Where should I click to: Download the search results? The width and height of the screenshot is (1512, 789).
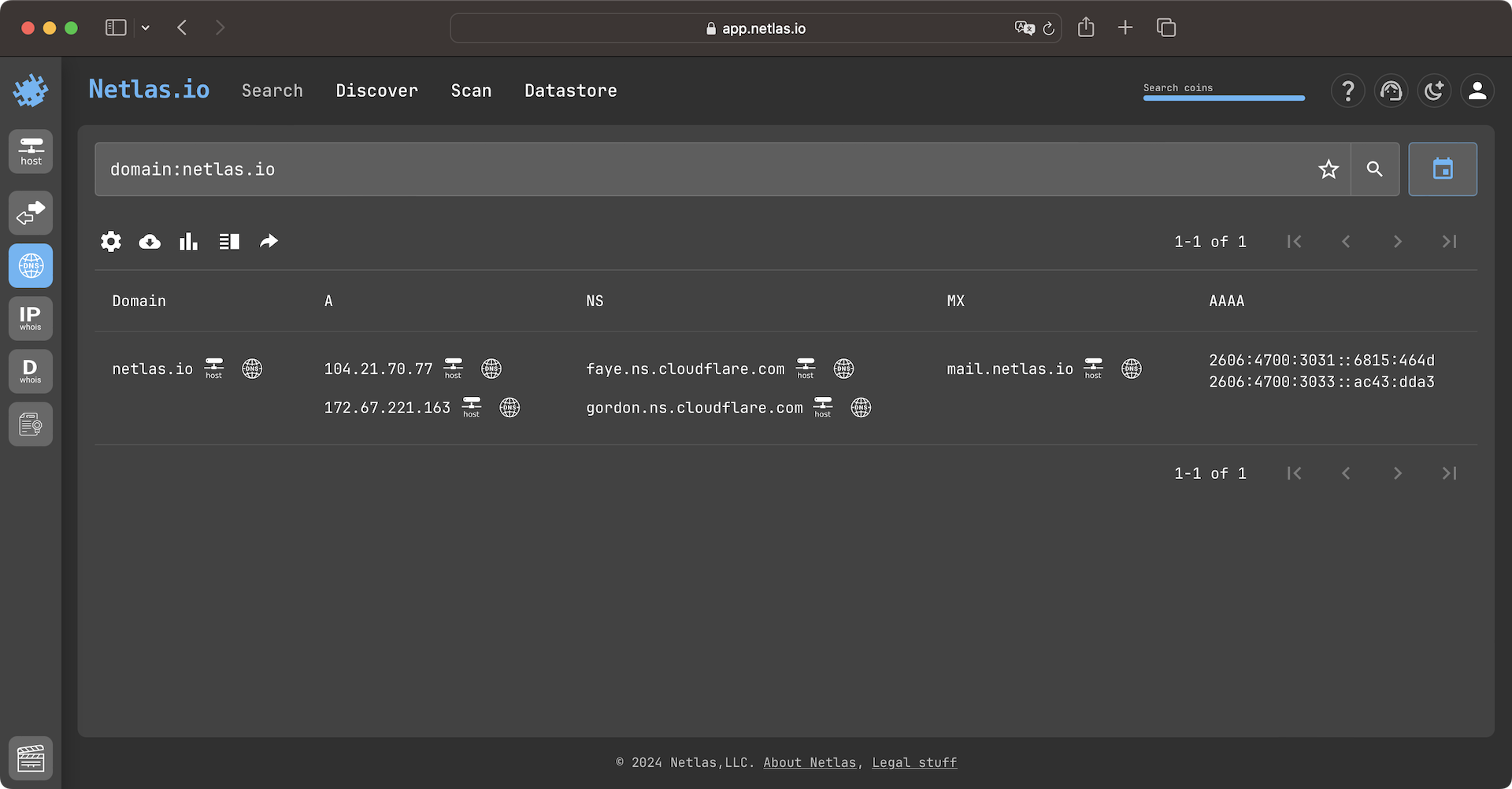149,242
